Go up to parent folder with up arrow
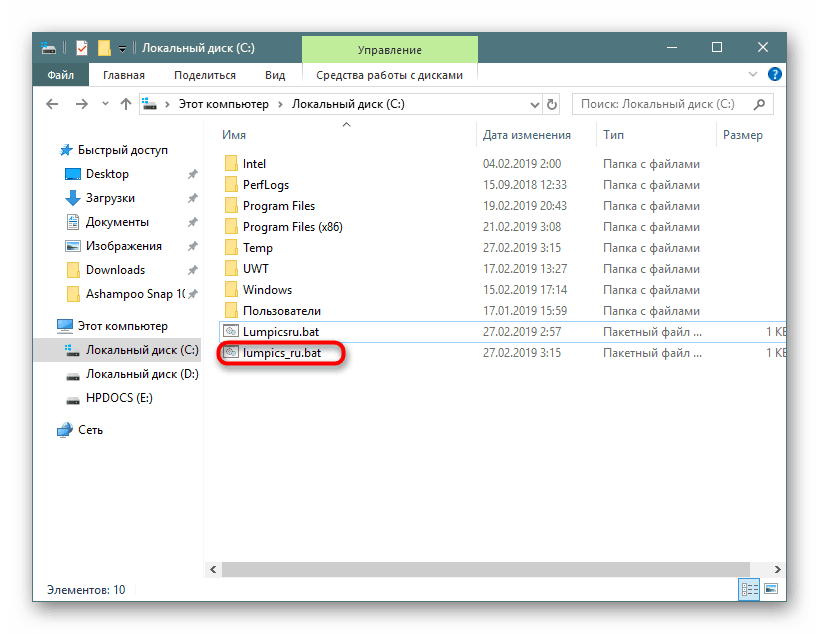819x634 pixels. coord(124,103)
